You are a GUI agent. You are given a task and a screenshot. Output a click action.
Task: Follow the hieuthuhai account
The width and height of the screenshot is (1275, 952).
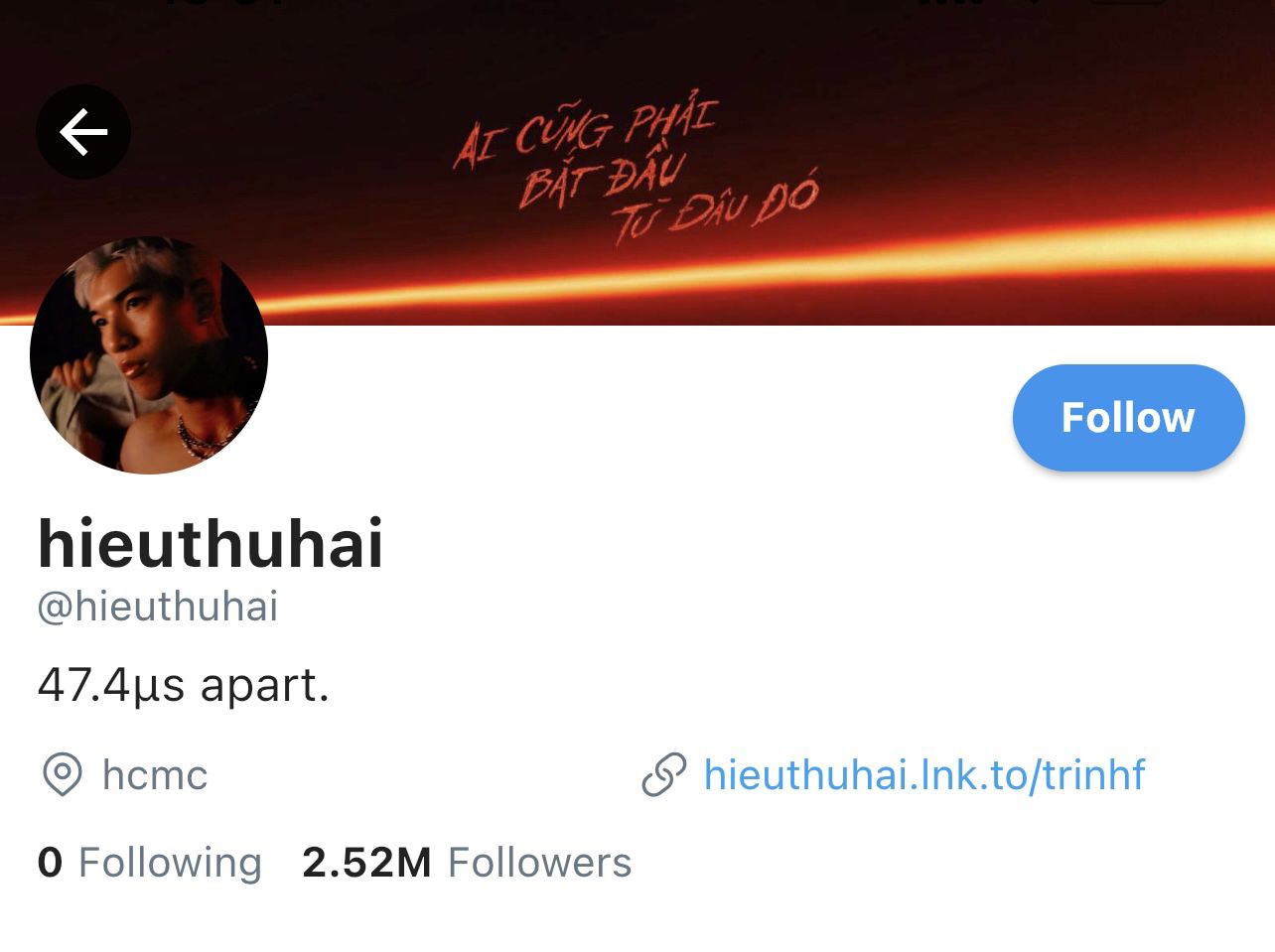1128,417
